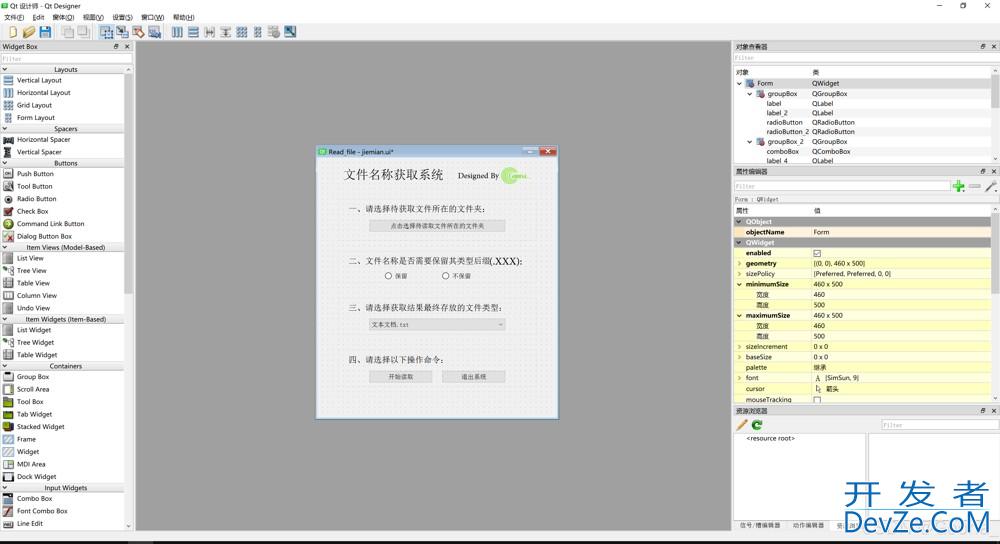Collapse the minimumSize property
The height and width of the screenshot is (544, 1000).
[x=740, y=284]
